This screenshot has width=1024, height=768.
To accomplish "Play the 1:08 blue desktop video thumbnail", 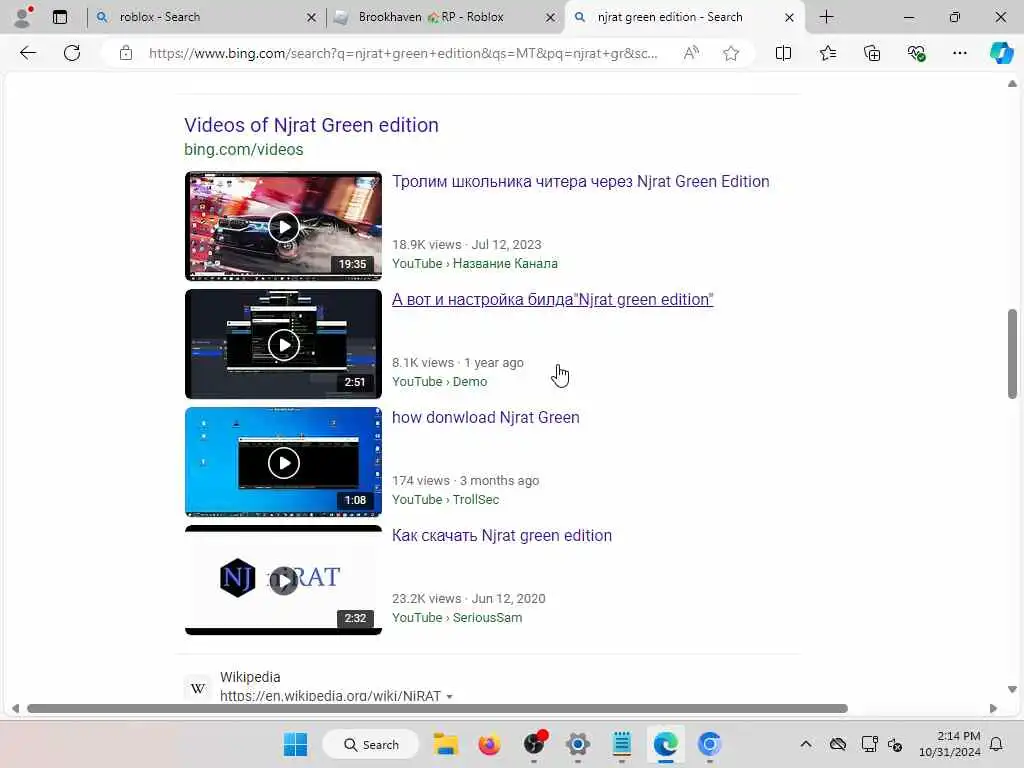I will click(283, 462).
